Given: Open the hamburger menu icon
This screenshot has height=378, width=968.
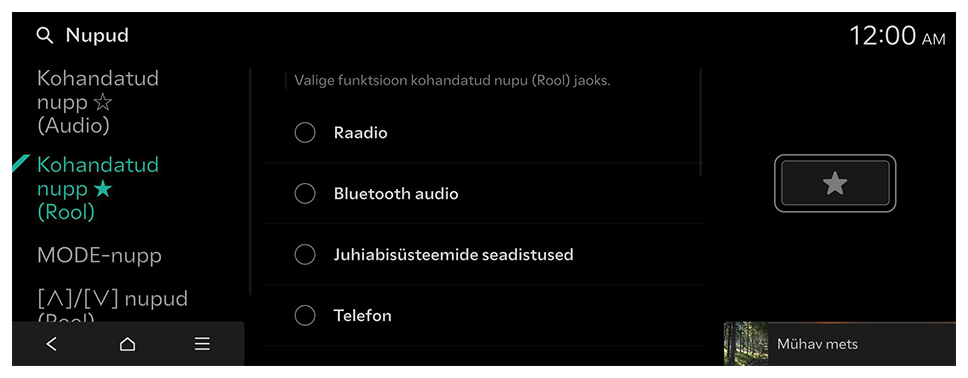Looking at the screenshot, I should [202, 344].
